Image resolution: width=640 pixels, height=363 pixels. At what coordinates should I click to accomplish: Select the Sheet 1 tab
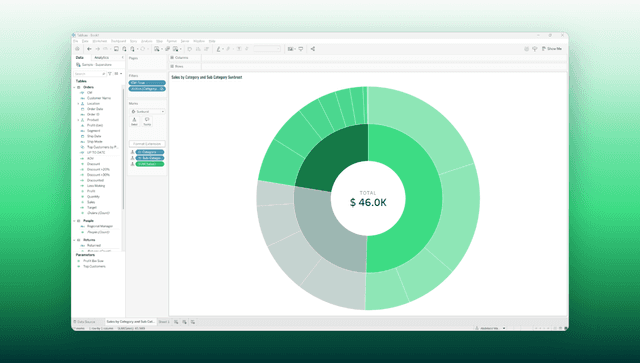(x=164, y=322)
